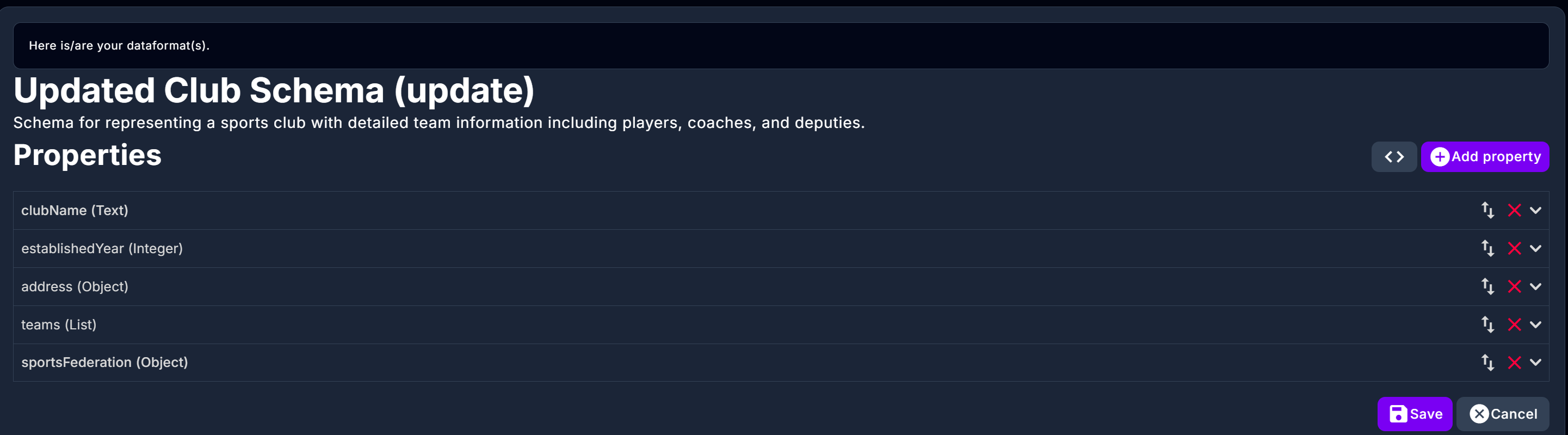Expand the sportsFederation object chevron

pyautogui.click(x=1535, y=363)
